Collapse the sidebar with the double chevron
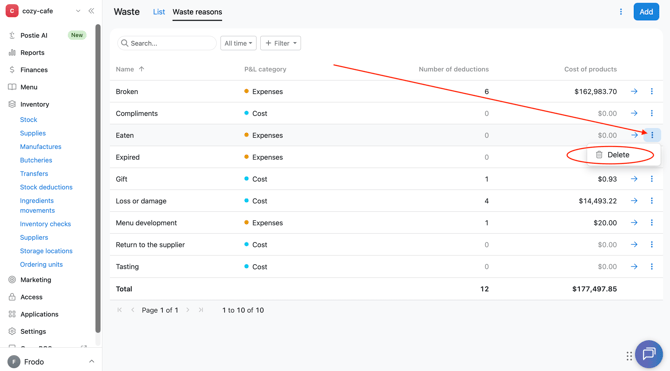Viewport: 670px width, 371px height. pos(91,11)
